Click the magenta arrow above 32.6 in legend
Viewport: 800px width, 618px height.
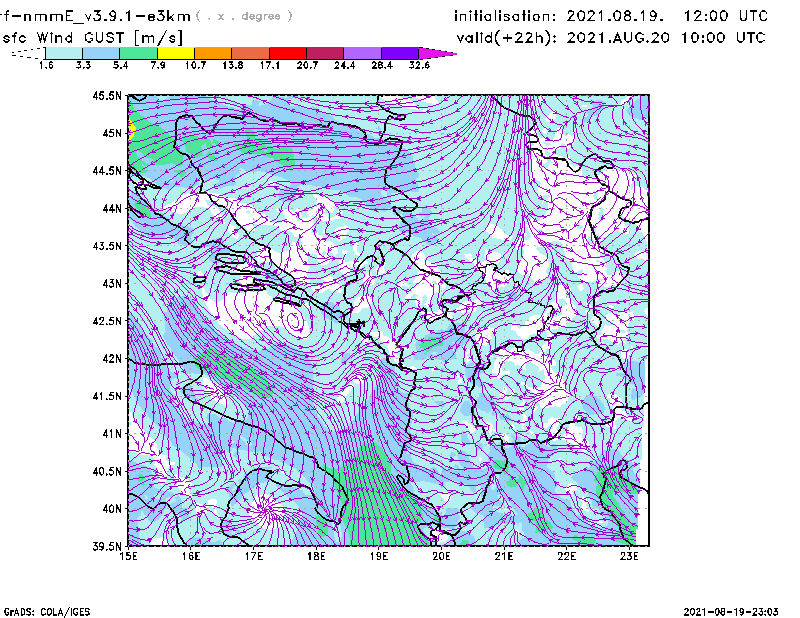click(x=437, y=53)
